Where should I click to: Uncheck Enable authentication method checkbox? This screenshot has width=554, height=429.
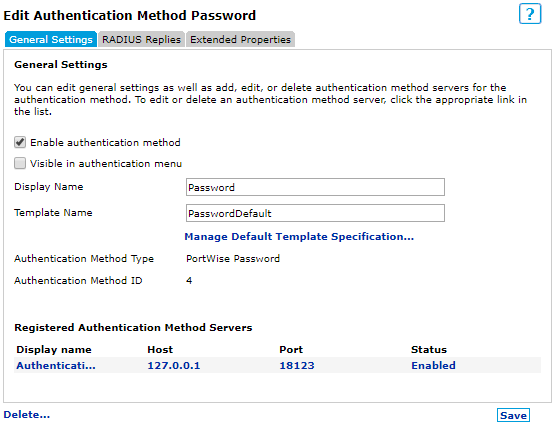(x=20, y=142)
